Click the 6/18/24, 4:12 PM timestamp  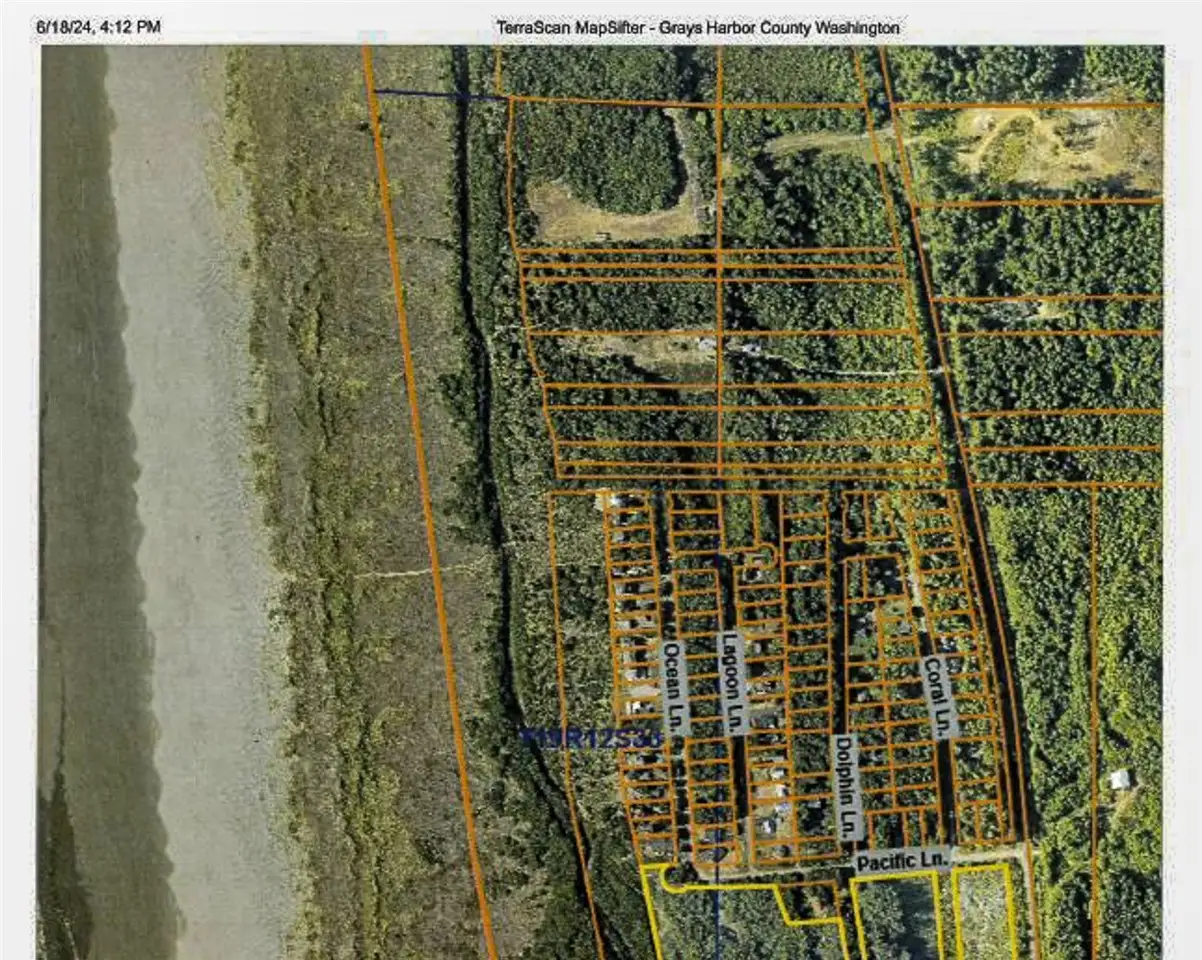click(x=98, y=27)
